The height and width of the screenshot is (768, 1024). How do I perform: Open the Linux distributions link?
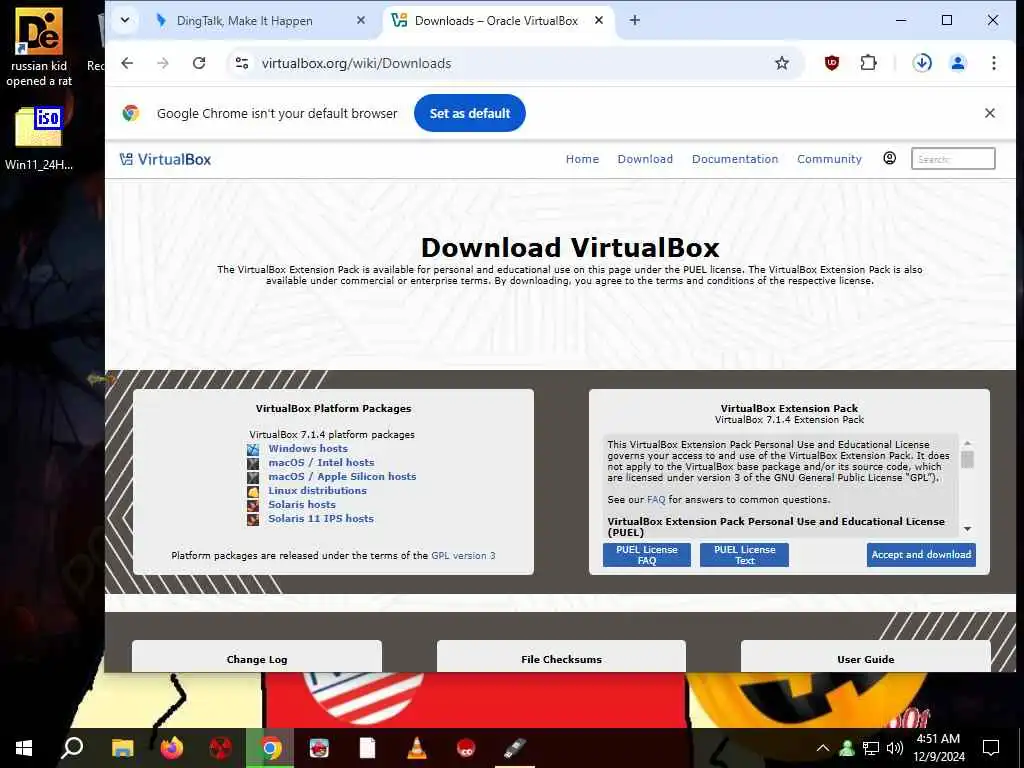(317, 490)
